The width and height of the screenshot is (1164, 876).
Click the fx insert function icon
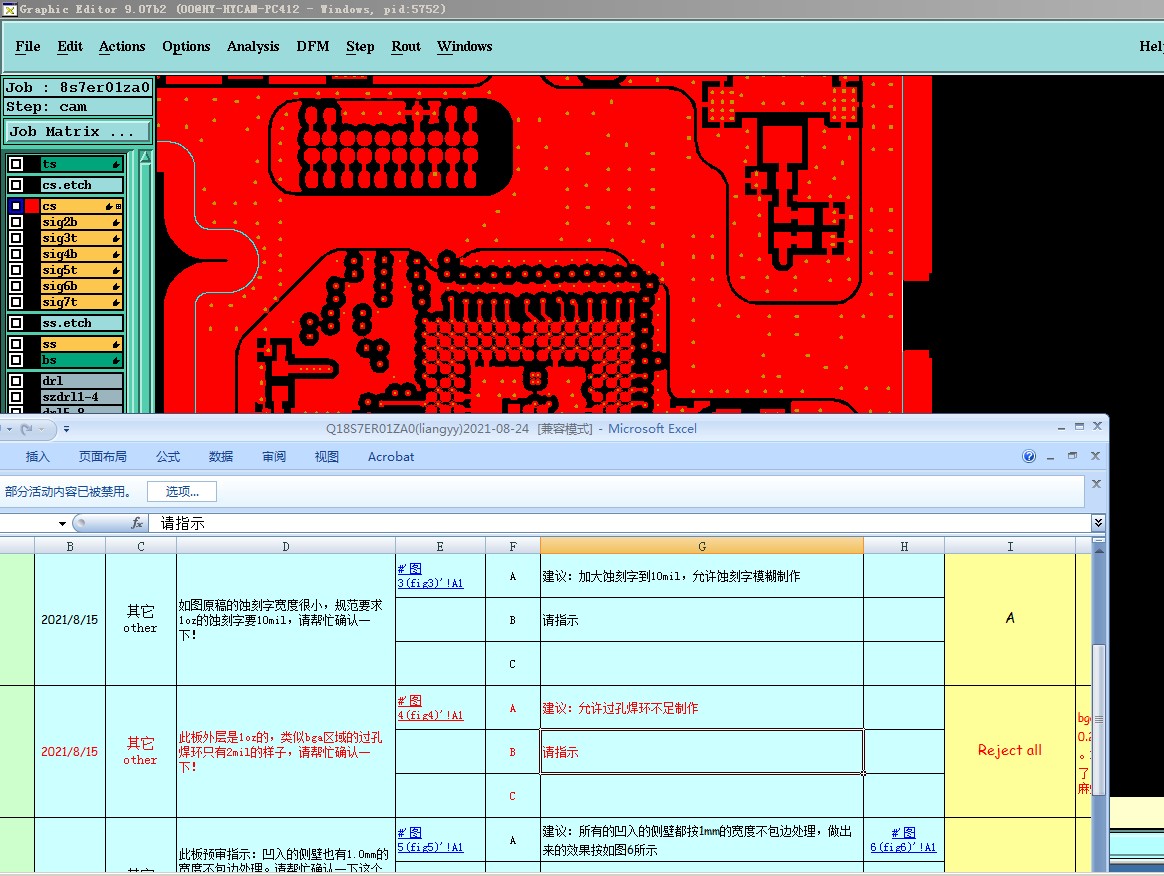point(137,523)
